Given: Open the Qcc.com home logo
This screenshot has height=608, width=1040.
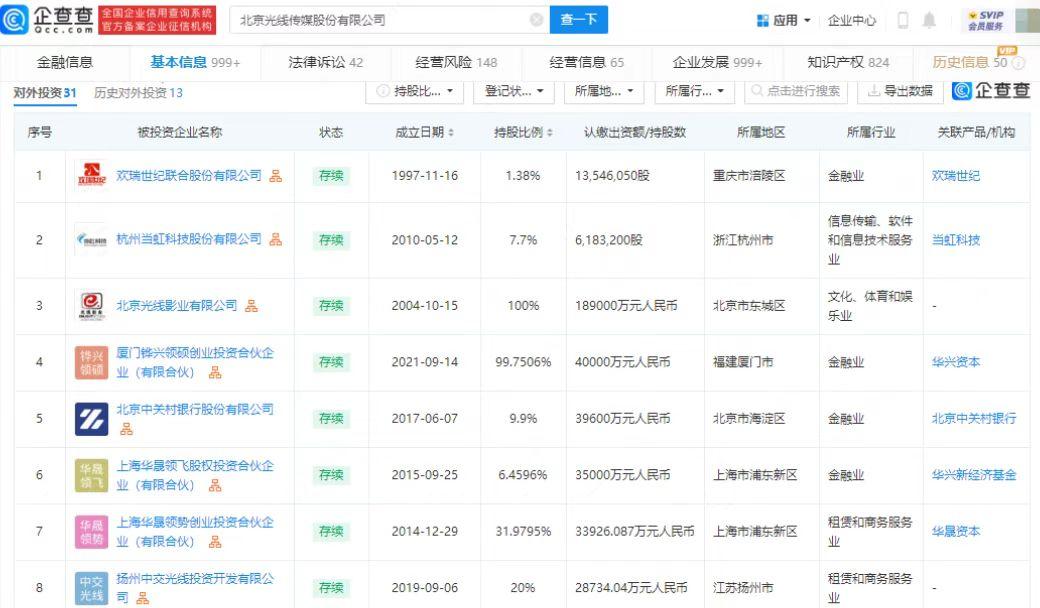Looking at the screenshot, I should (48, 19).
